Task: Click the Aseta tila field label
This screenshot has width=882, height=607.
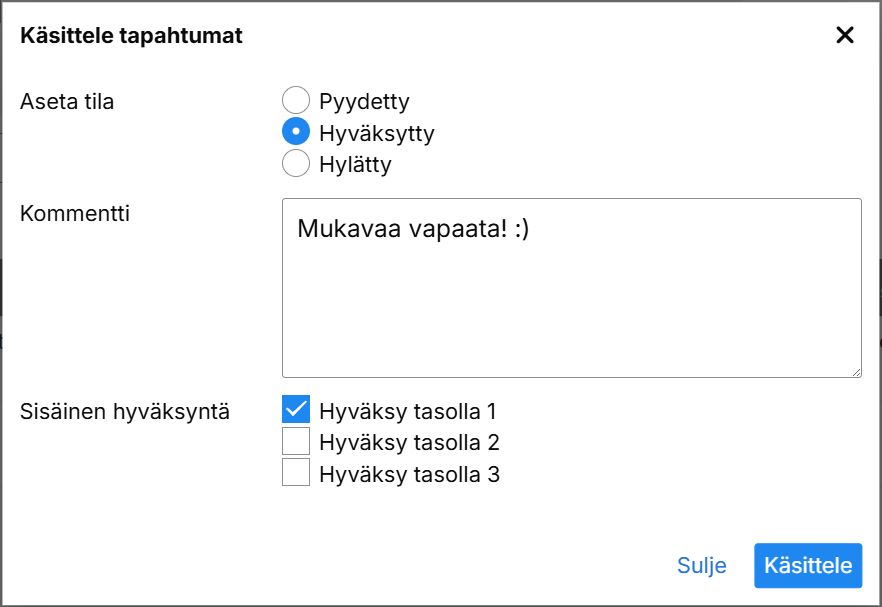Action: [x=67, y=101]
